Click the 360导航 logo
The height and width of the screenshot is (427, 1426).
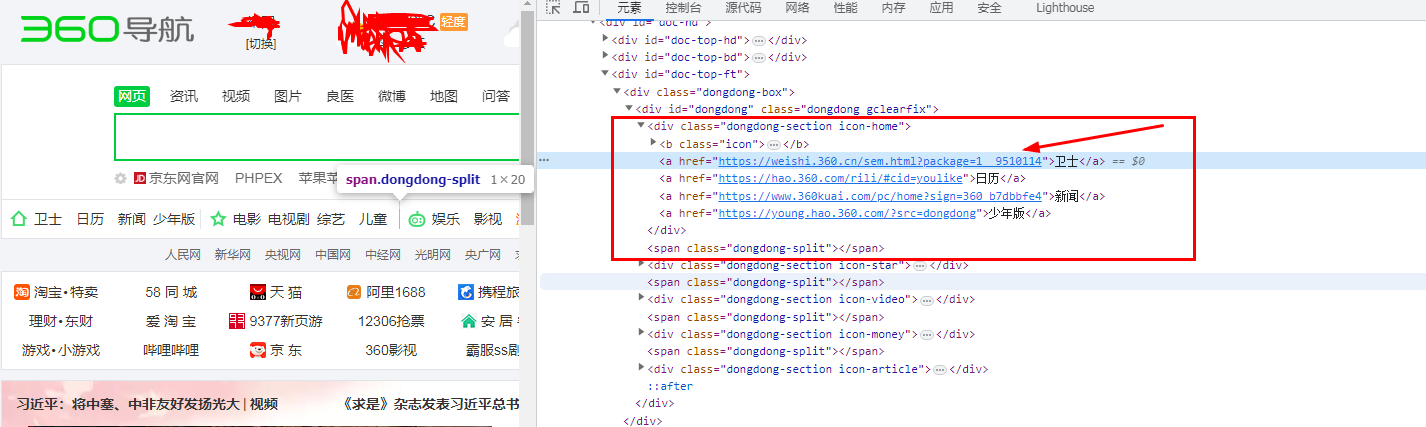pos(107,29)
